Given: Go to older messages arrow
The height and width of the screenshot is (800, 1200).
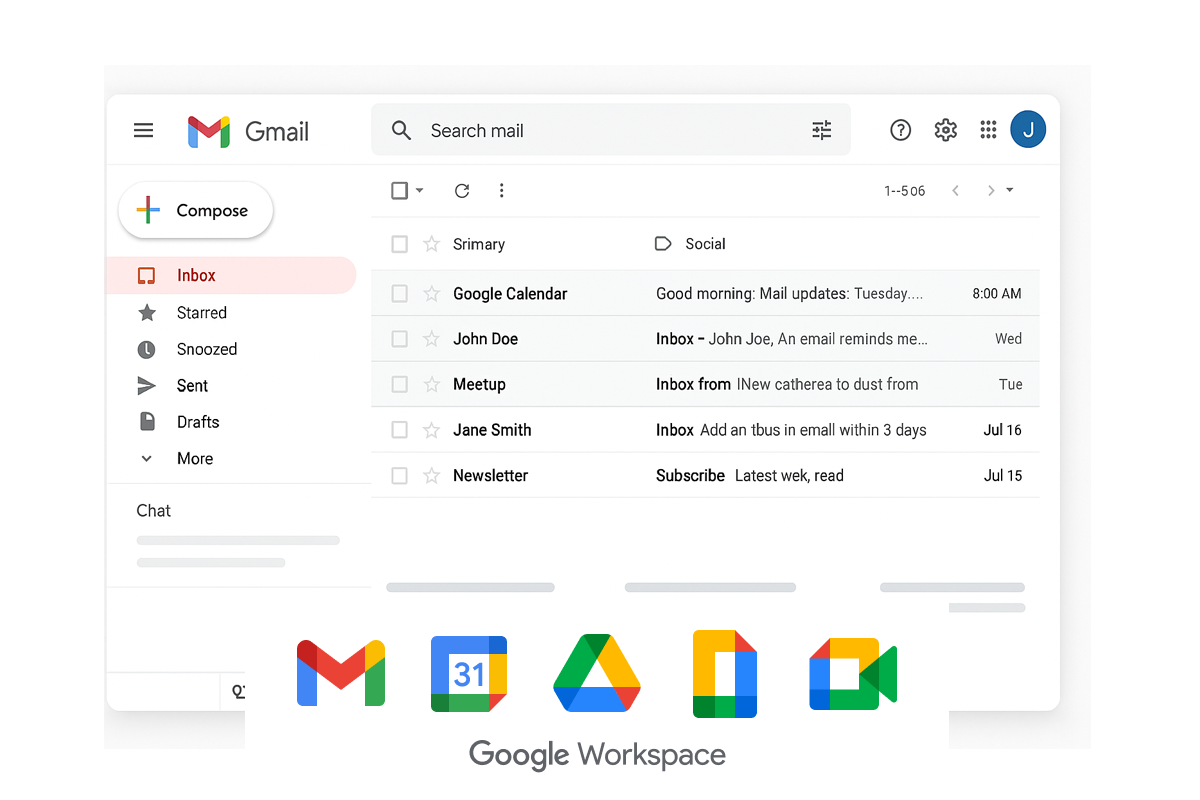Looking at the screenshot, I should tap(990, 190).
